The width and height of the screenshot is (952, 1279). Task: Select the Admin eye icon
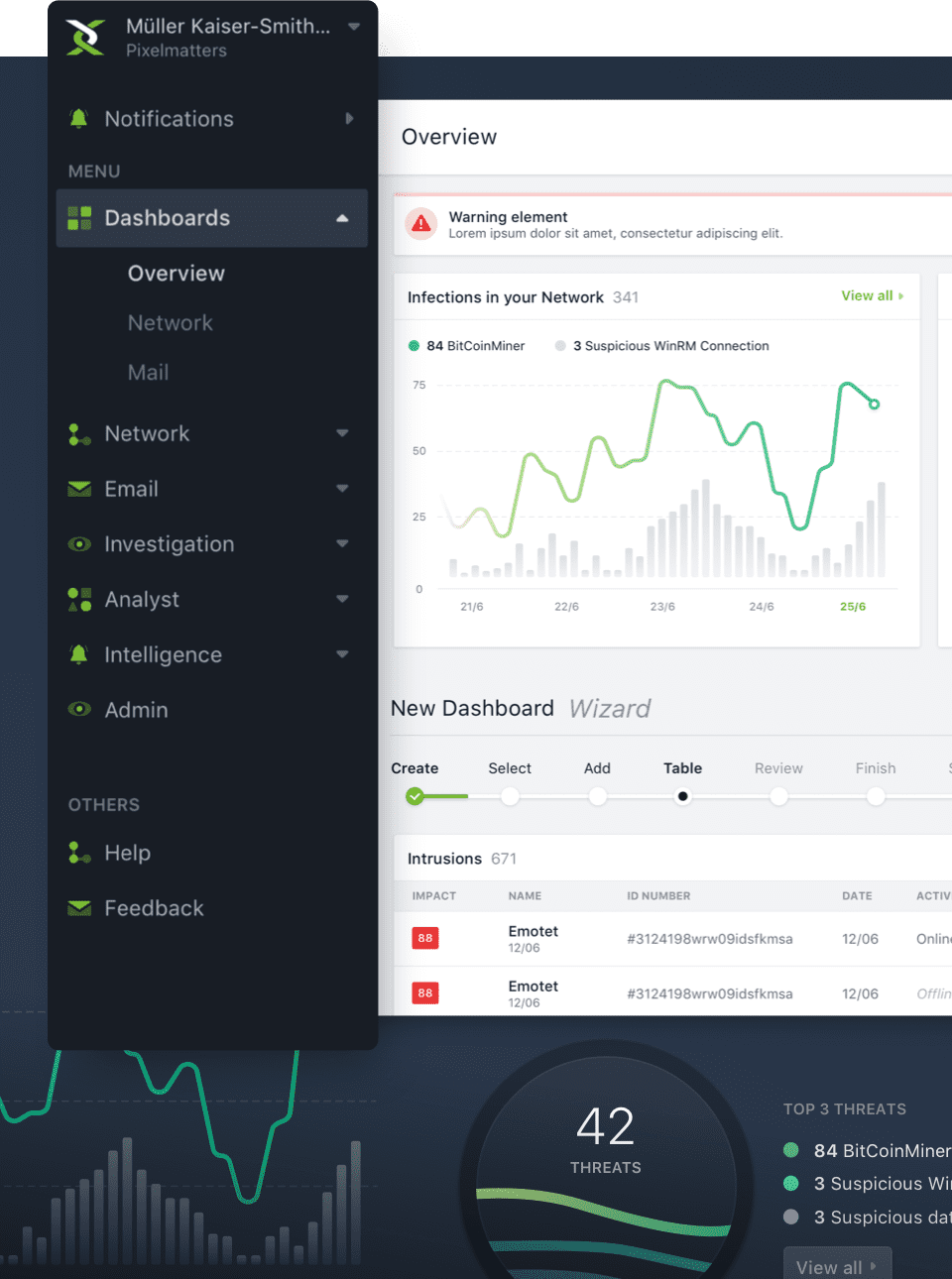(78, 709)
